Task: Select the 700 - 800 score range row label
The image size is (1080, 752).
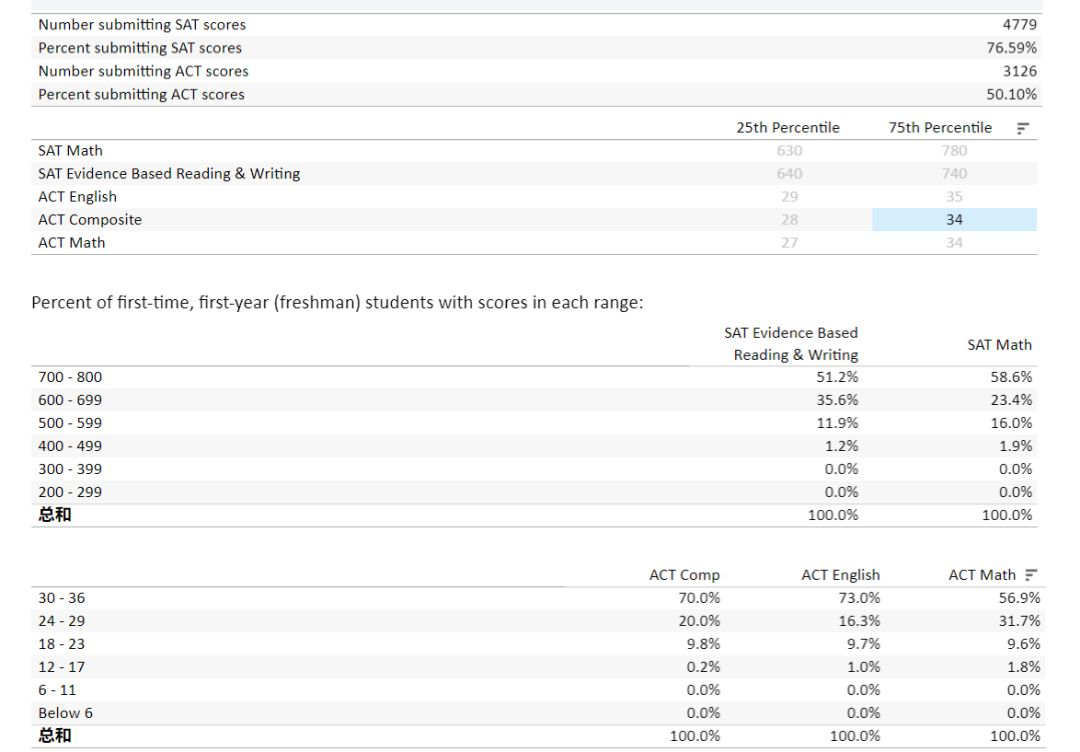Action: [70, 377]
